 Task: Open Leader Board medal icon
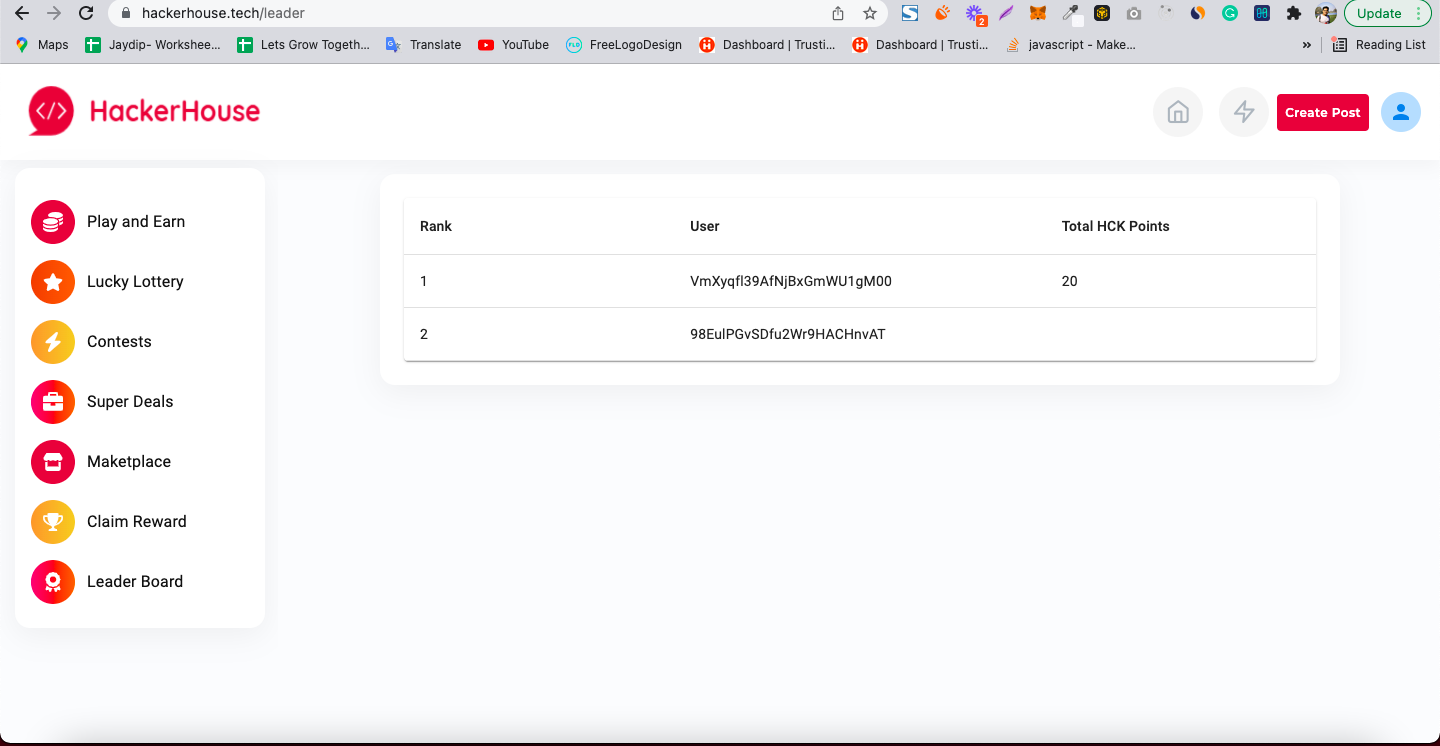(x=52, y=581)
